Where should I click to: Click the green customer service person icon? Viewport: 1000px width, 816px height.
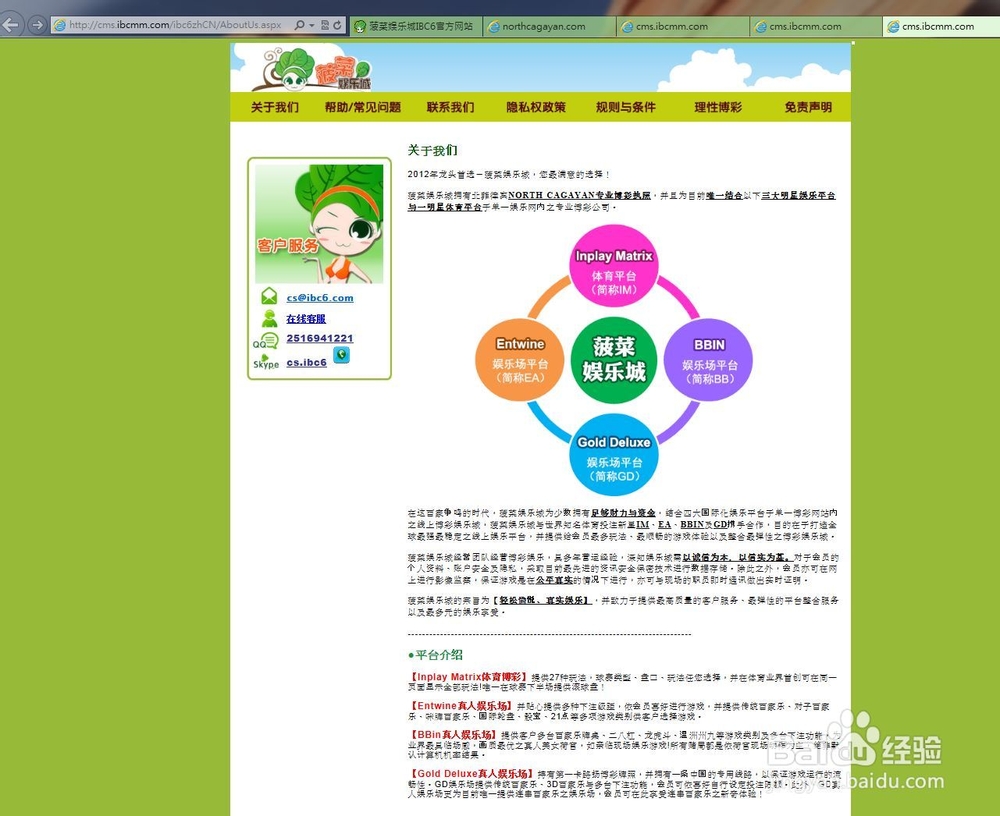tap(268, 318)
